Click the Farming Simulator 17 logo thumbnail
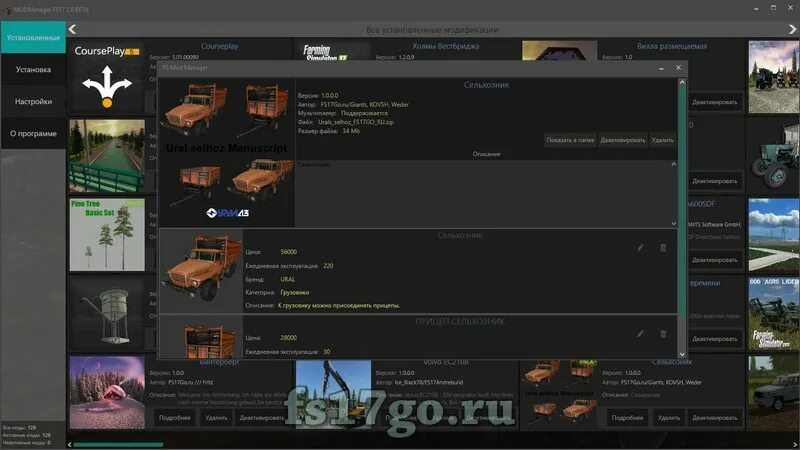The image size is (800, 450). pyautogui.click(x=333, y=52)
